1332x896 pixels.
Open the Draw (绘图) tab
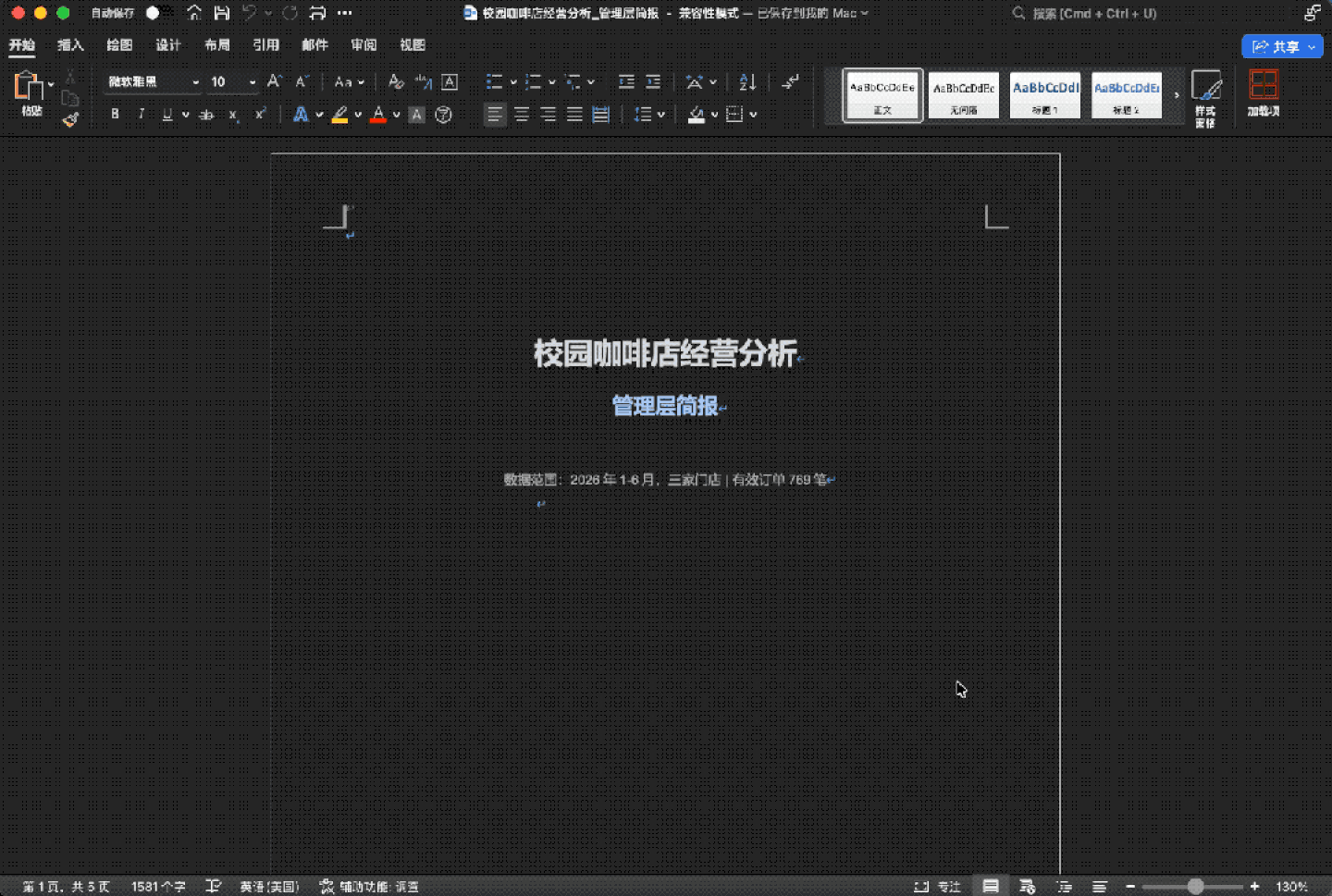click(x=119, y=44)
